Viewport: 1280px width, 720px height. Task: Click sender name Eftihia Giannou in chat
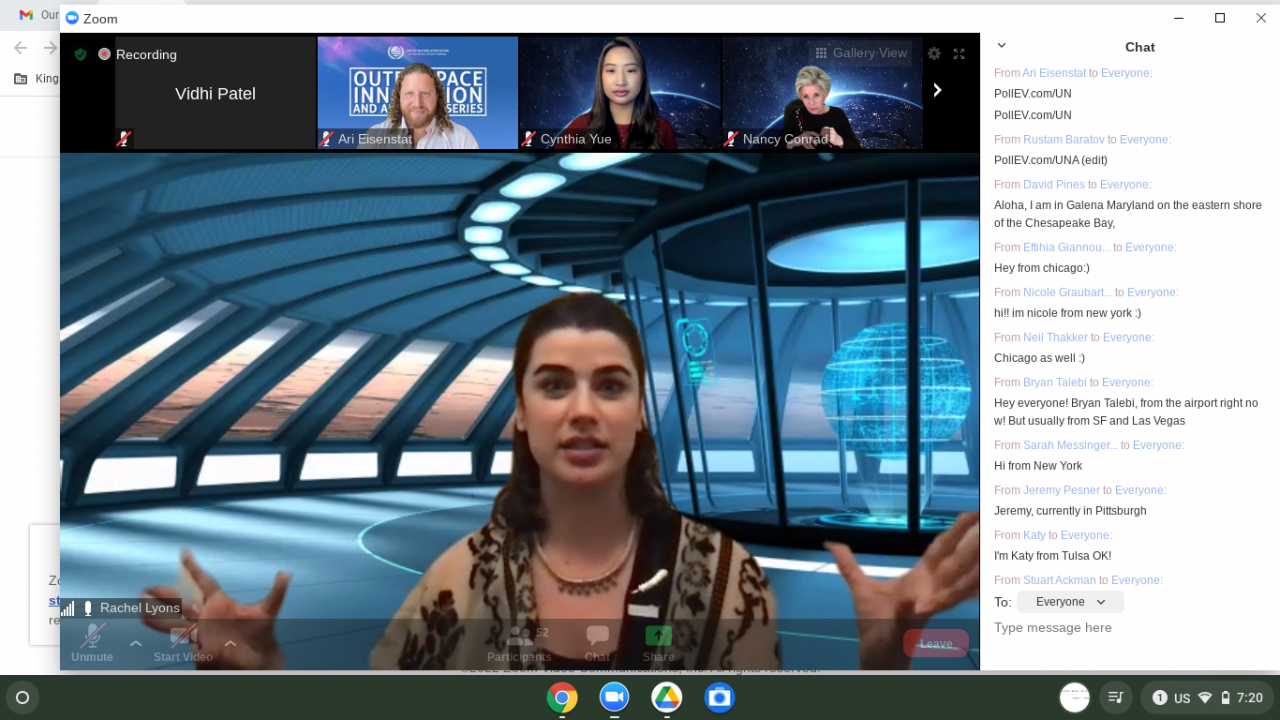point(1066,248)
